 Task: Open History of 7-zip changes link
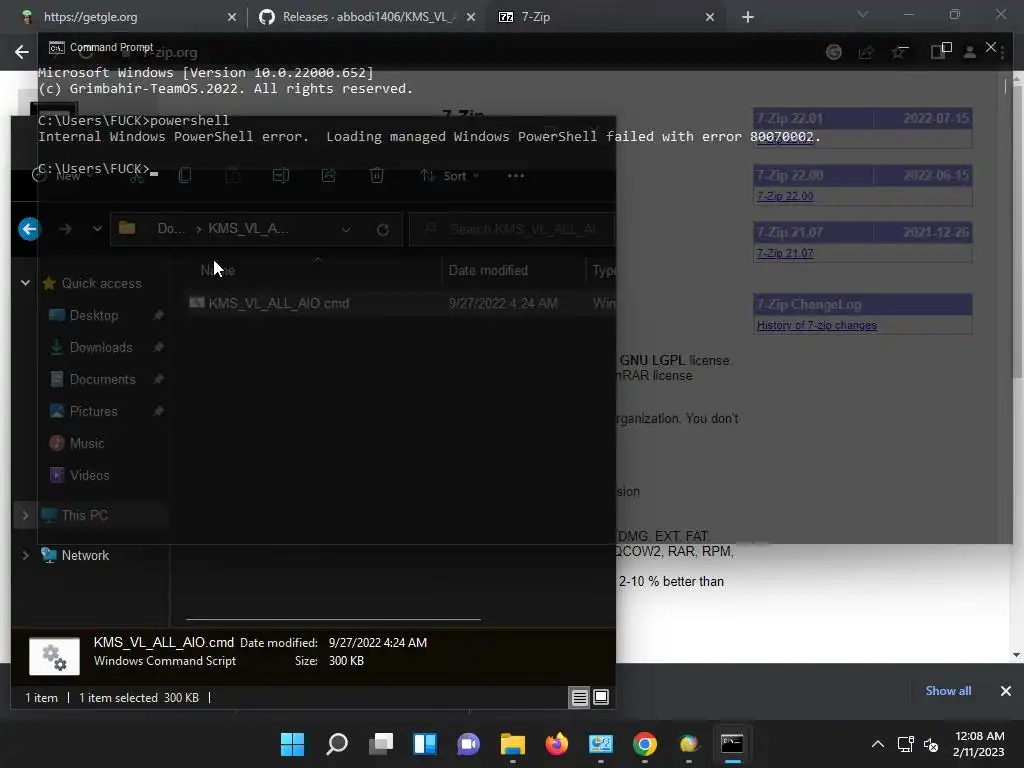tap(816, 325)
